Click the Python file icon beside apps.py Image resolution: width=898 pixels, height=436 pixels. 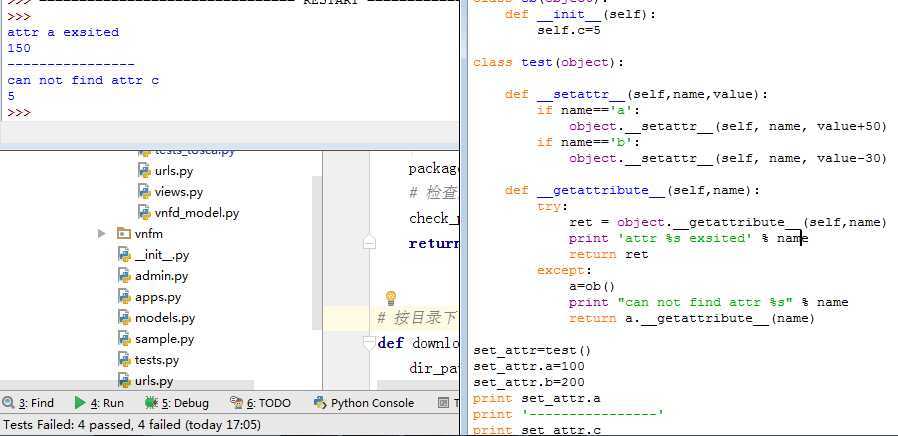(124, 296)
